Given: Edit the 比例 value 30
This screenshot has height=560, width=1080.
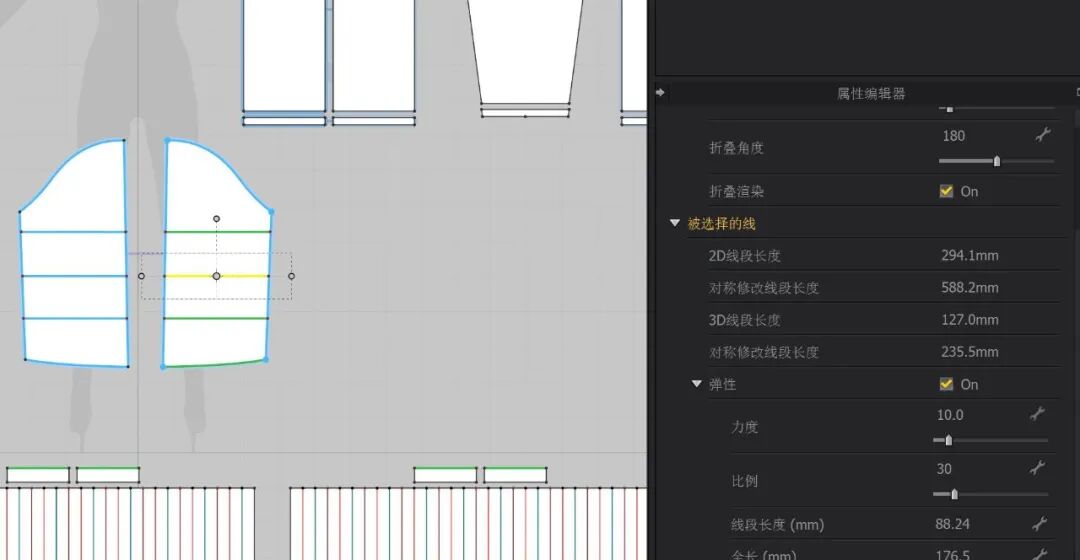Looking at the screenshot, I should [944, 469].
